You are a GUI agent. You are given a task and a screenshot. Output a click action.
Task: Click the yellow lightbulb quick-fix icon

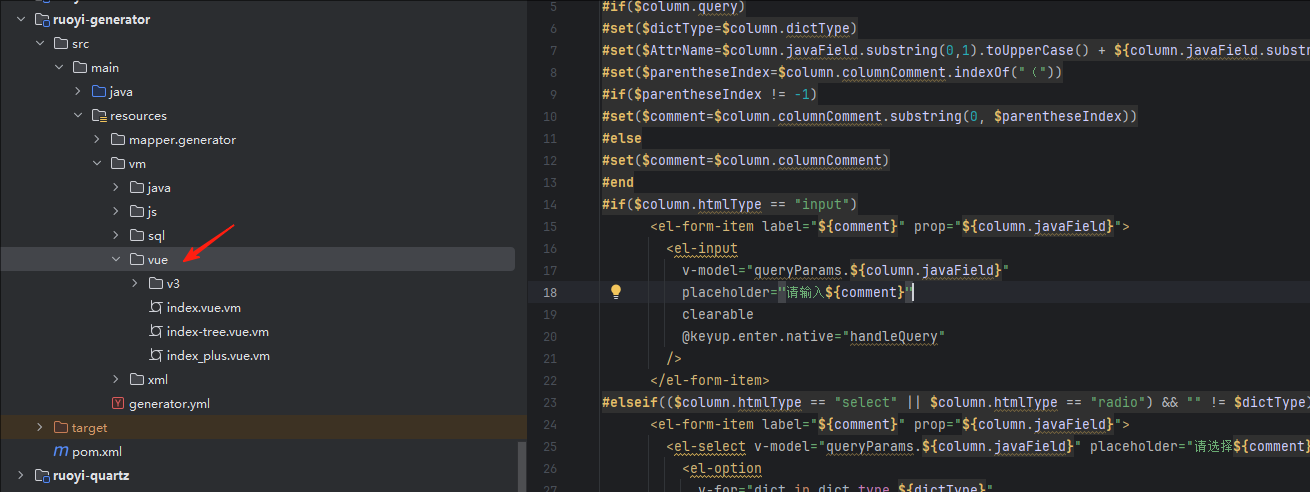(616, 292)
